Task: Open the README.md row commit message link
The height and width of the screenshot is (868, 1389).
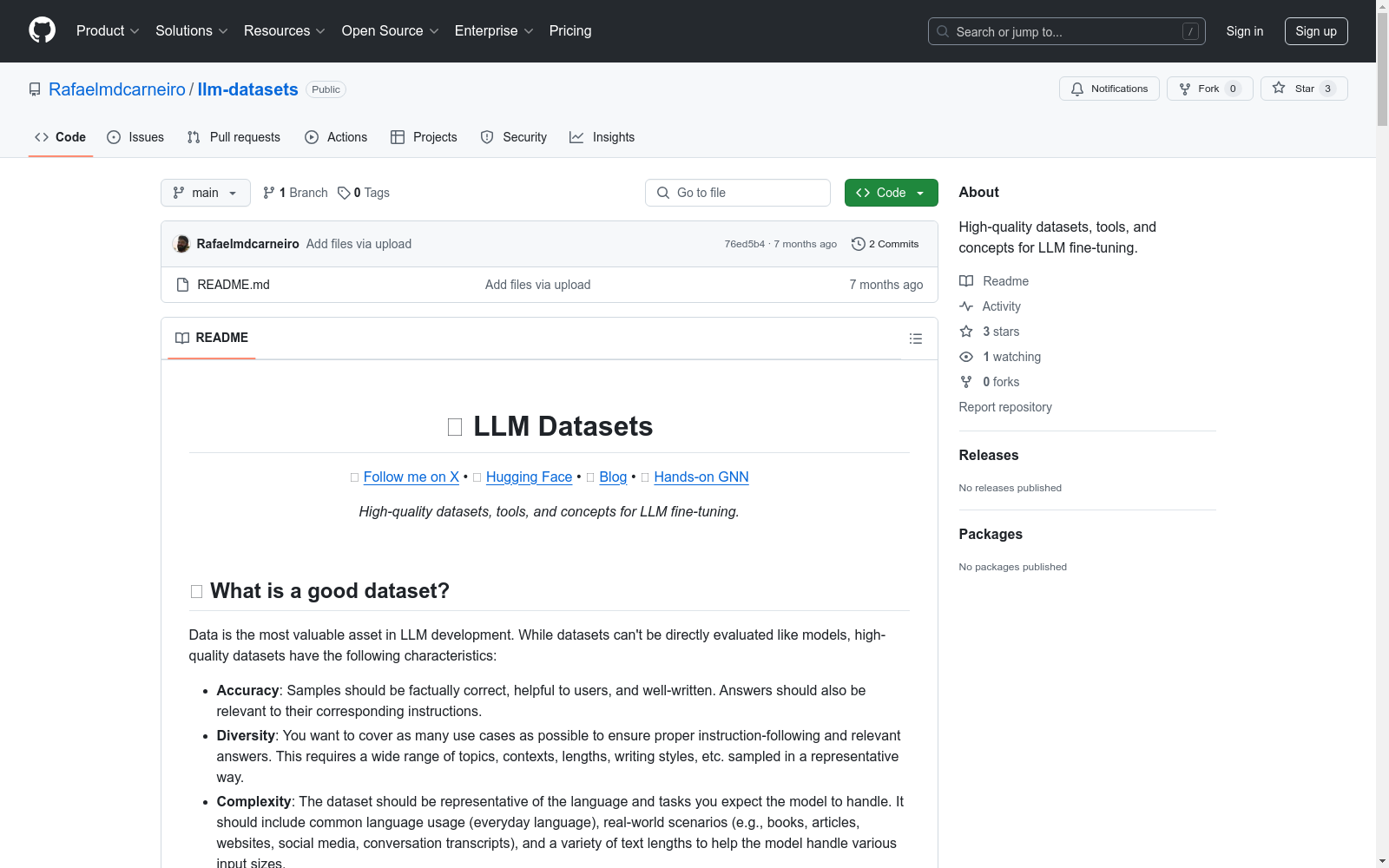Action: click(x=538, y=285)
